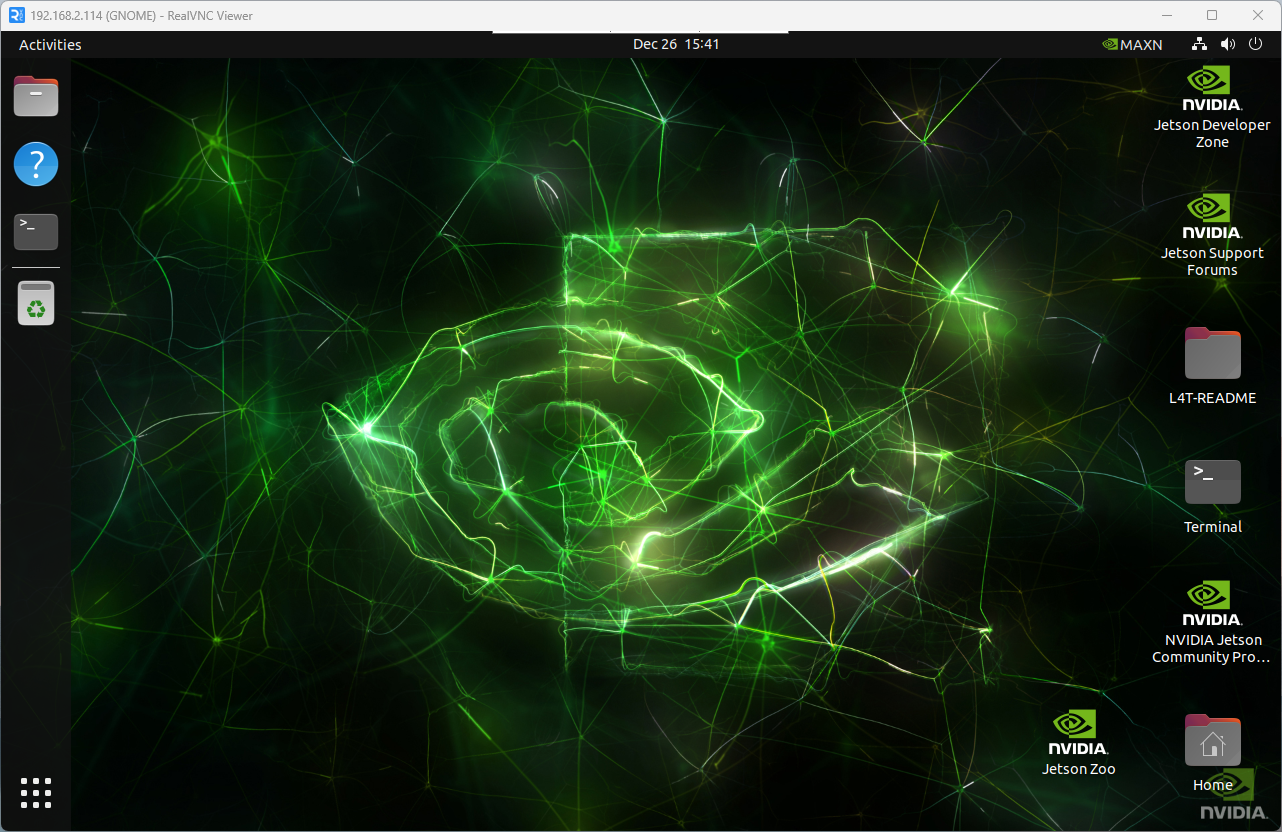Click the volume icon in the top bar
Screen dimensions: 1282x832
click(x=1228, y=44)
